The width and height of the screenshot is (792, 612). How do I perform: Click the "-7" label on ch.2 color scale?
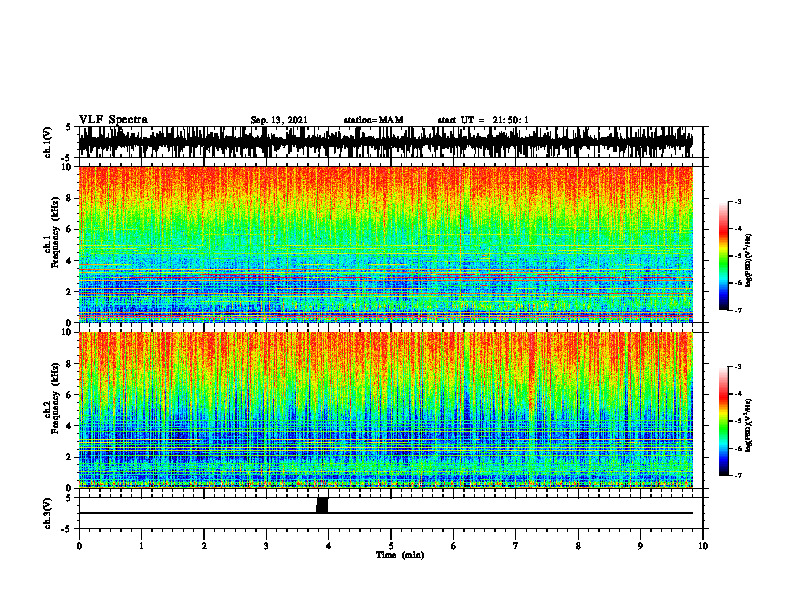click(x=738, y=475)
